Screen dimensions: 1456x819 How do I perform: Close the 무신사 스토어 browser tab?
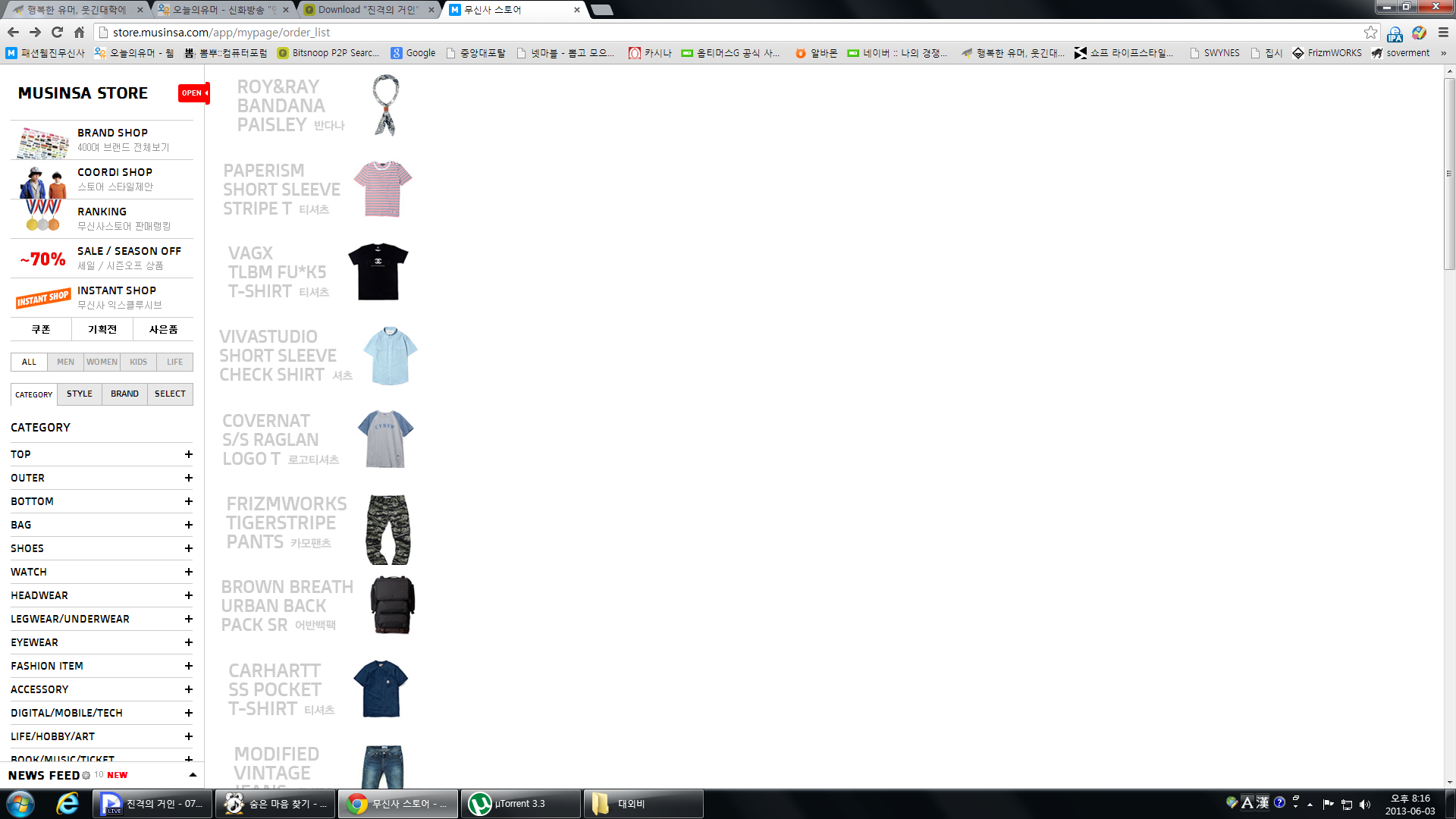tap(577, 10)
